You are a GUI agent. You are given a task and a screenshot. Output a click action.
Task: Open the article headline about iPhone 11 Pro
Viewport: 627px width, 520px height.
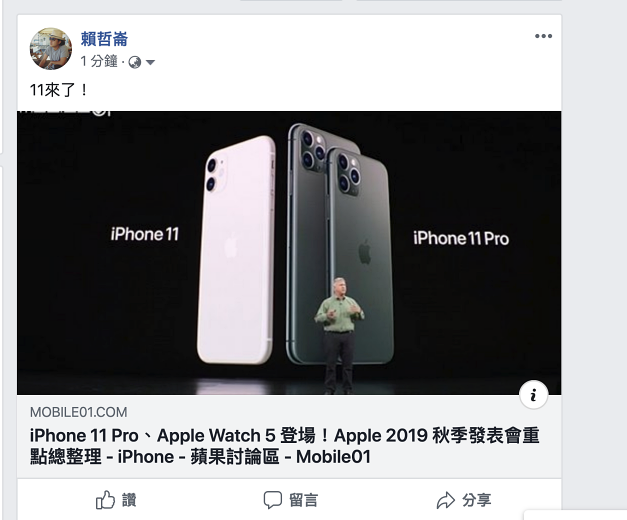[x=285, y=446]
